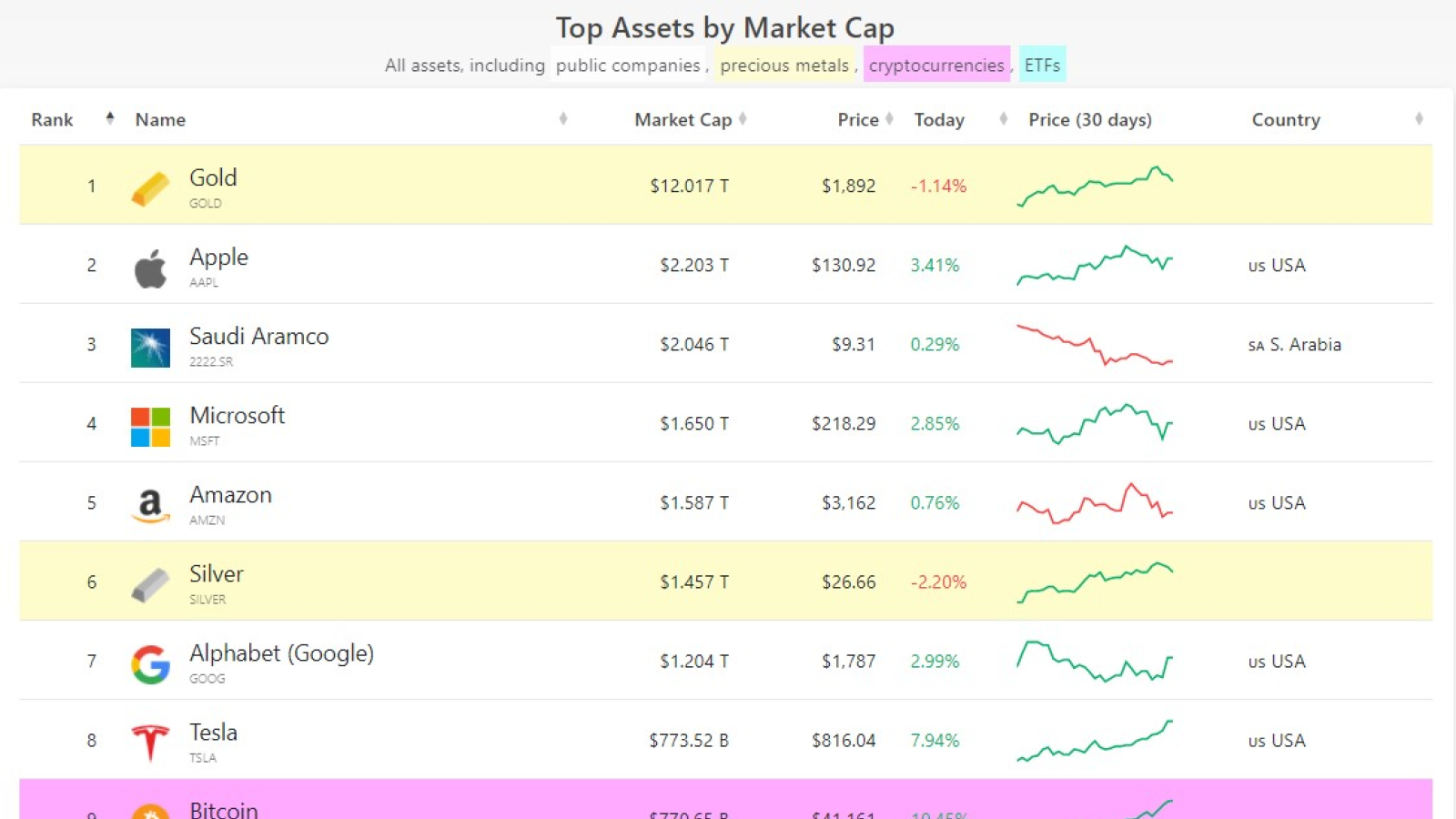This screenshot has width=1456, height=819.
Task: Open the Gold asset page
Action: tap(213, 177)
